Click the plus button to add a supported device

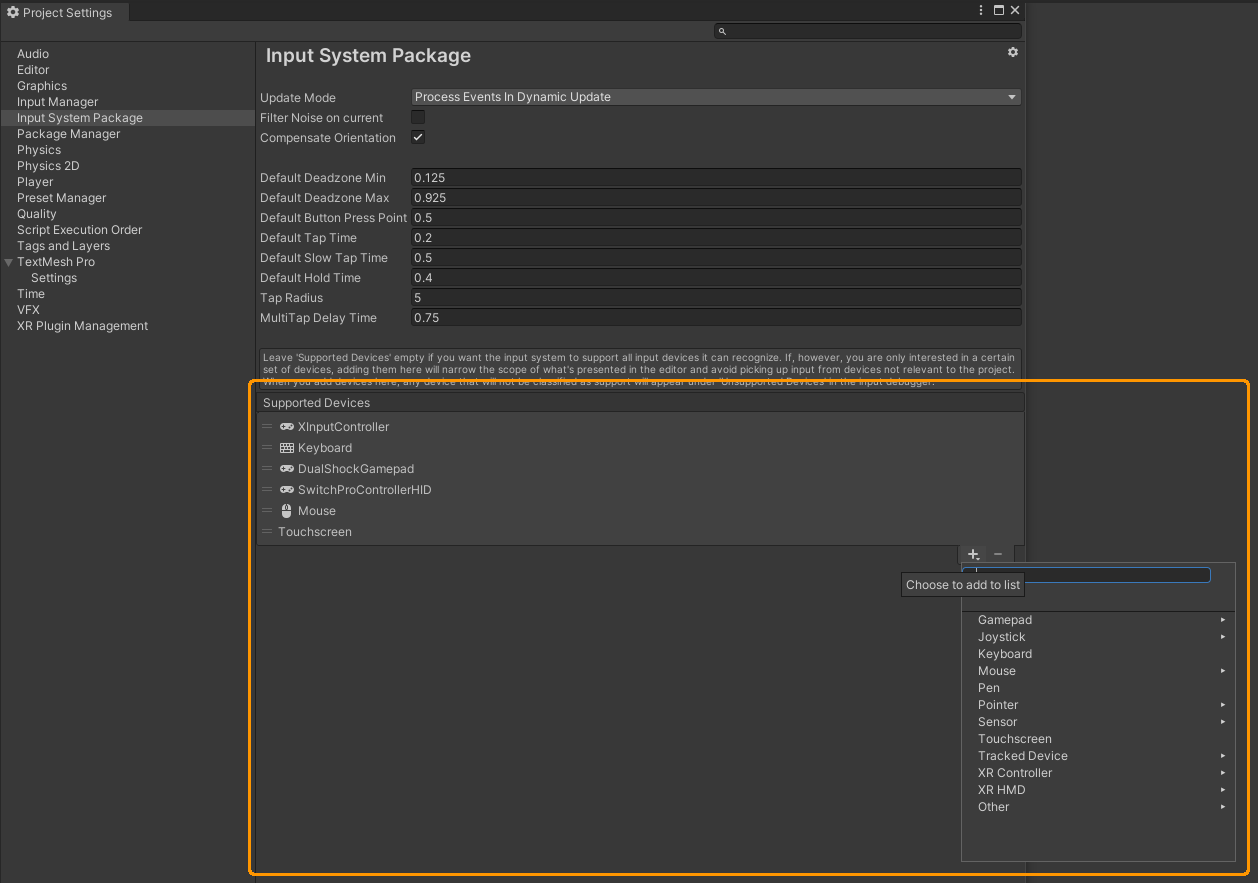972,554
